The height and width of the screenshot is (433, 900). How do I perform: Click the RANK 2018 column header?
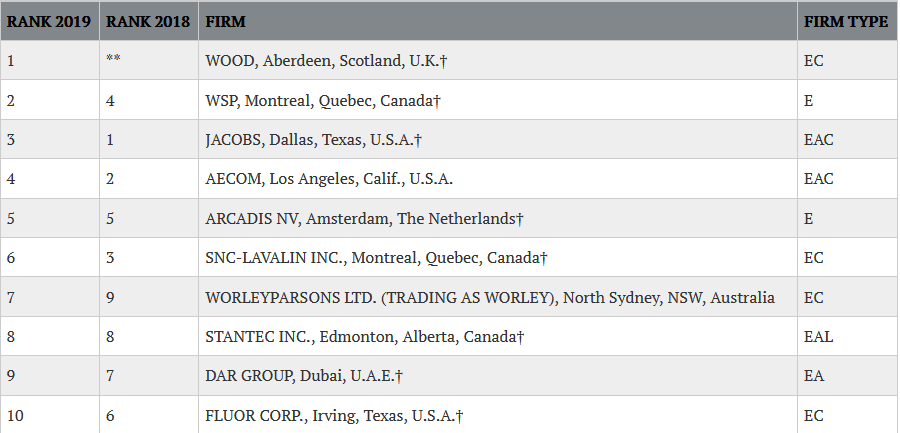click(149, 21)
